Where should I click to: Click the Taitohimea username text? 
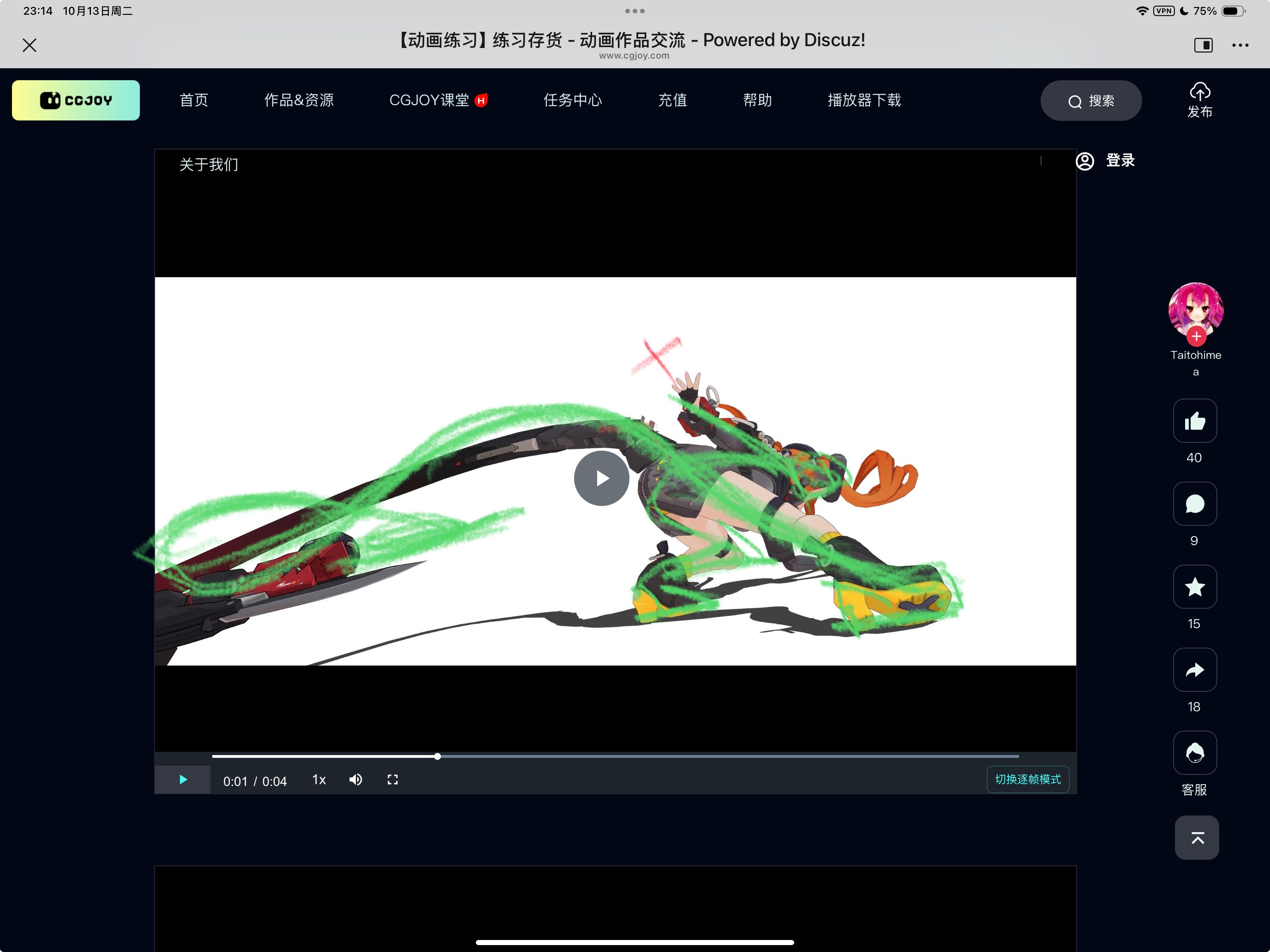pyautogui.click(x=1196, y=363)
